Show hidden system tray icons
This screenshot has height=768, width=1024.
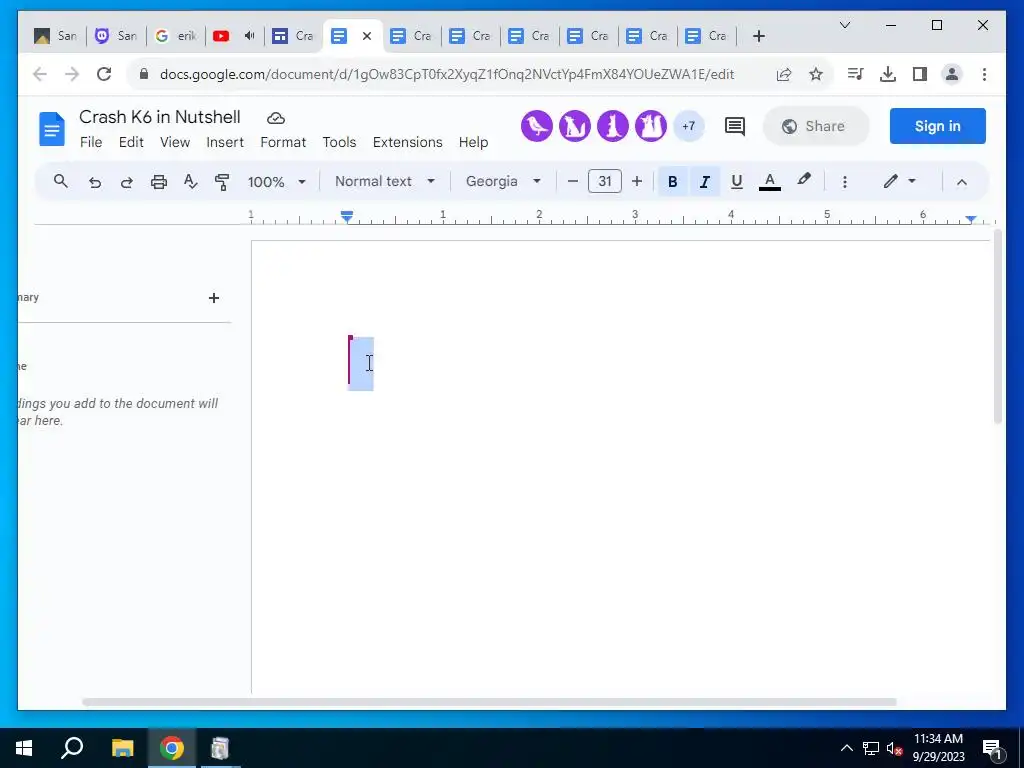[846, 748]
